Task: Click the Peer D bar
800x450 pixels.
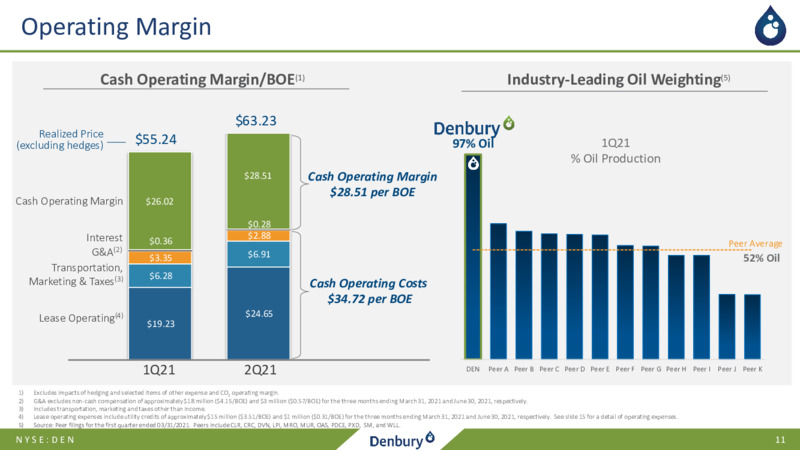Action: (574, 296)
